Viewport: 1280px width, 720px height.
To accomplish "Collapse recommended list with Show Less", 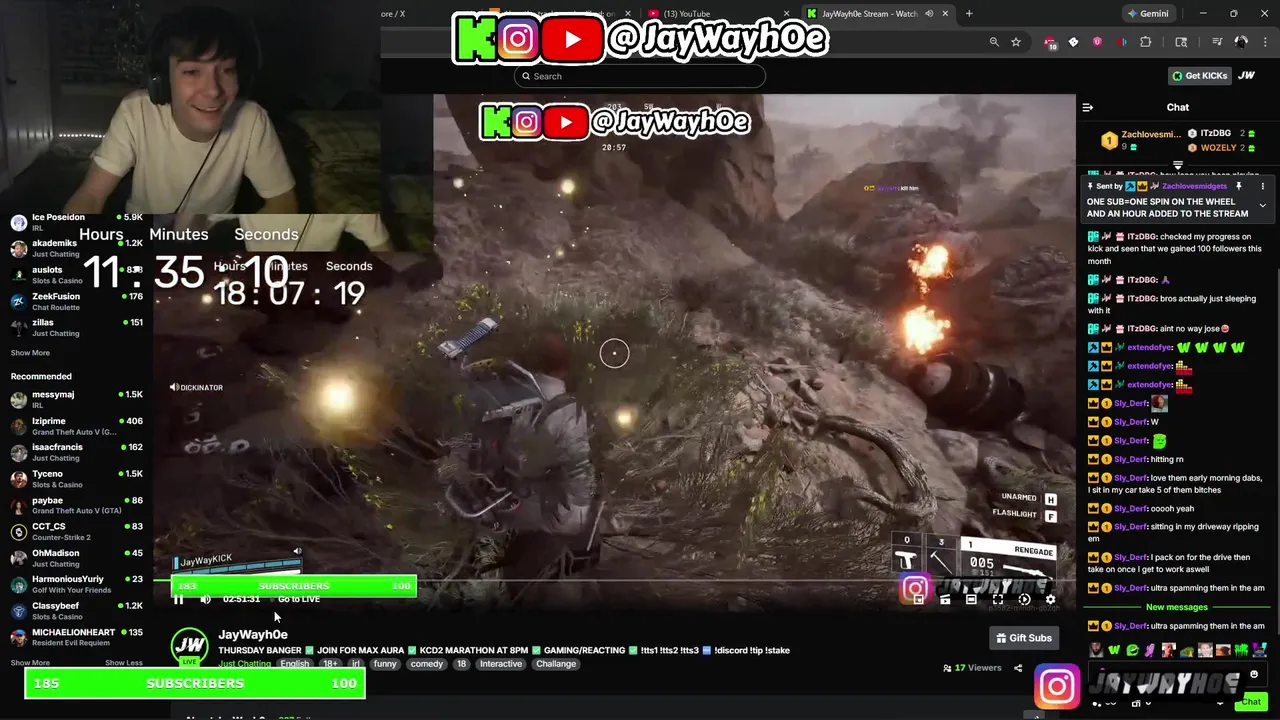I will coord(124,663).
